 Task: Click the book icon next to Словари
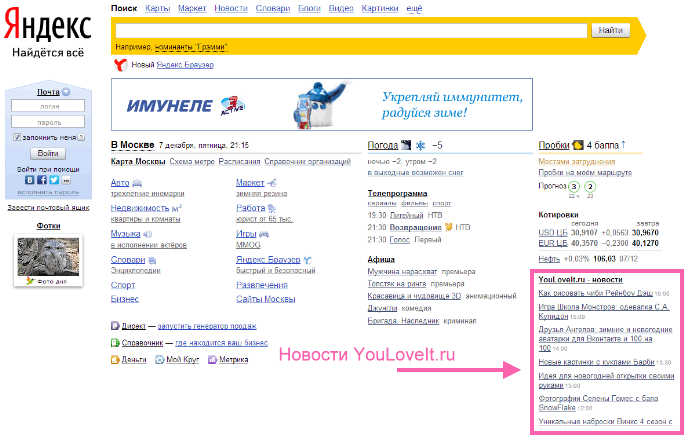(152, 260)
